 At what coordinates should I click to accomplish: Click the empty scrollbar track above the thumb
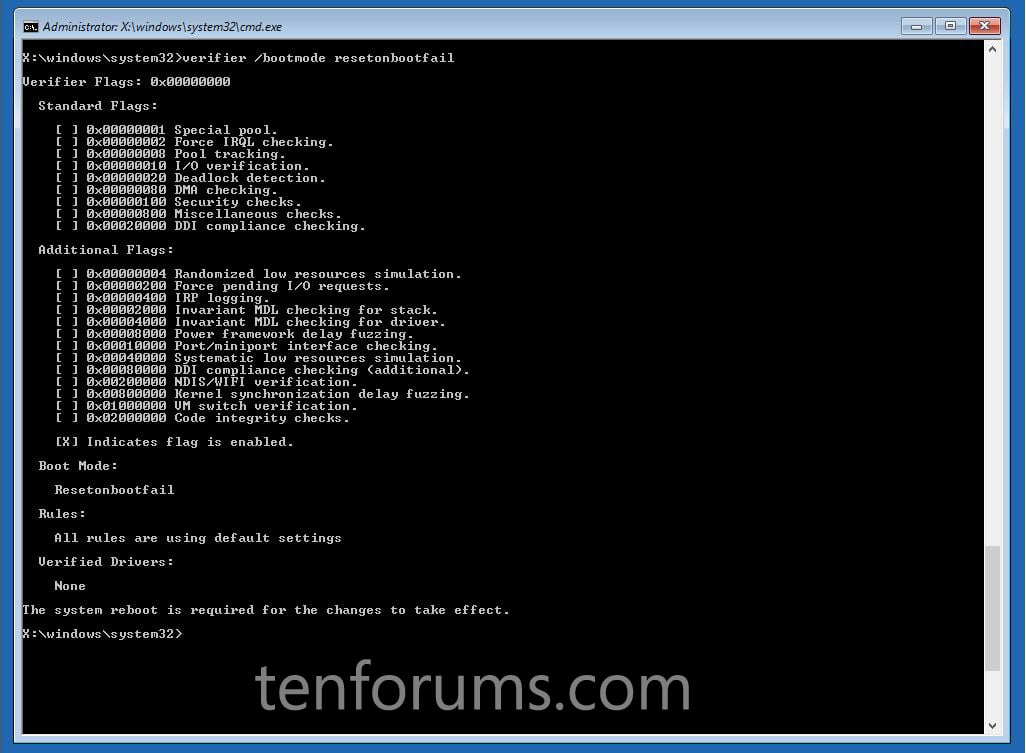pyautogui.click(x=992, y=301)
